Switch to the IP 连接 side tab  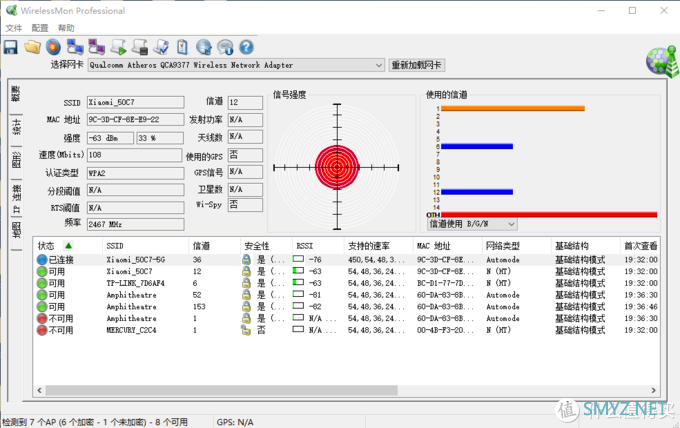coord(16,199)
